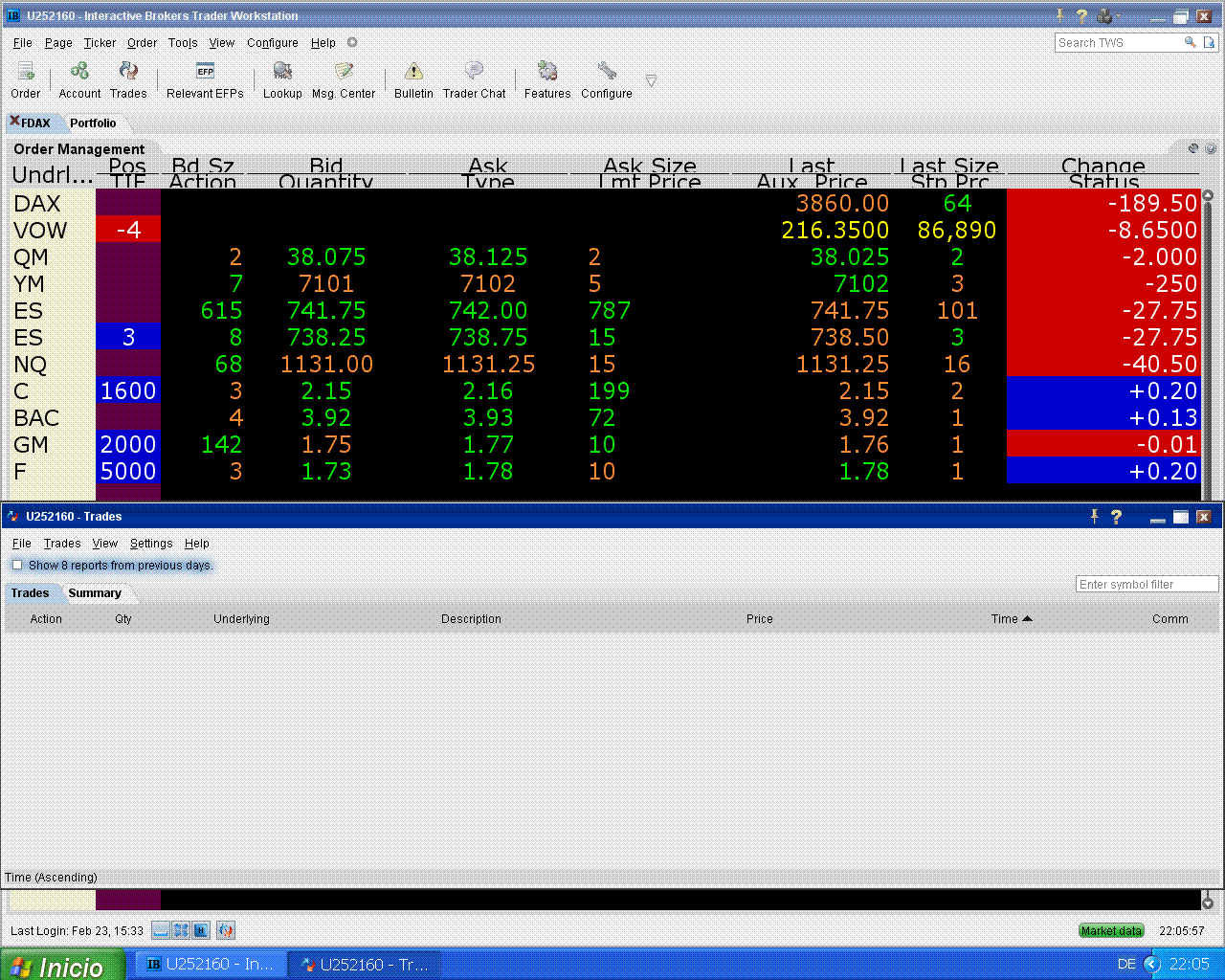Sort trades by Time column header
Viewport: 1225px width, 980px height.
coord(1011,619)
